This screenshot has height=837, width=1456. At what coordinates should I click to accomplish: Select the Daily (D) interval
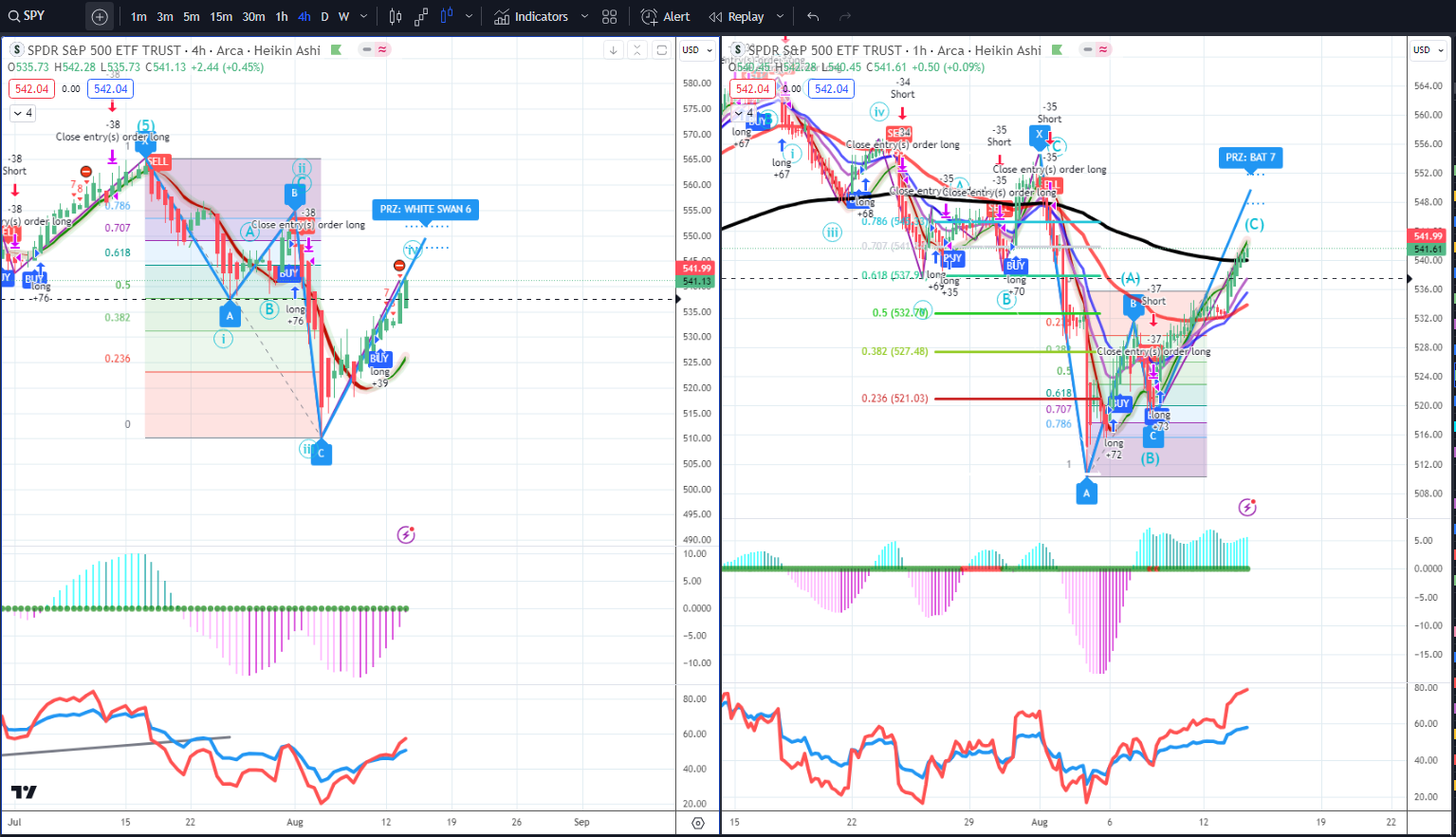click(x=324, y=16)
